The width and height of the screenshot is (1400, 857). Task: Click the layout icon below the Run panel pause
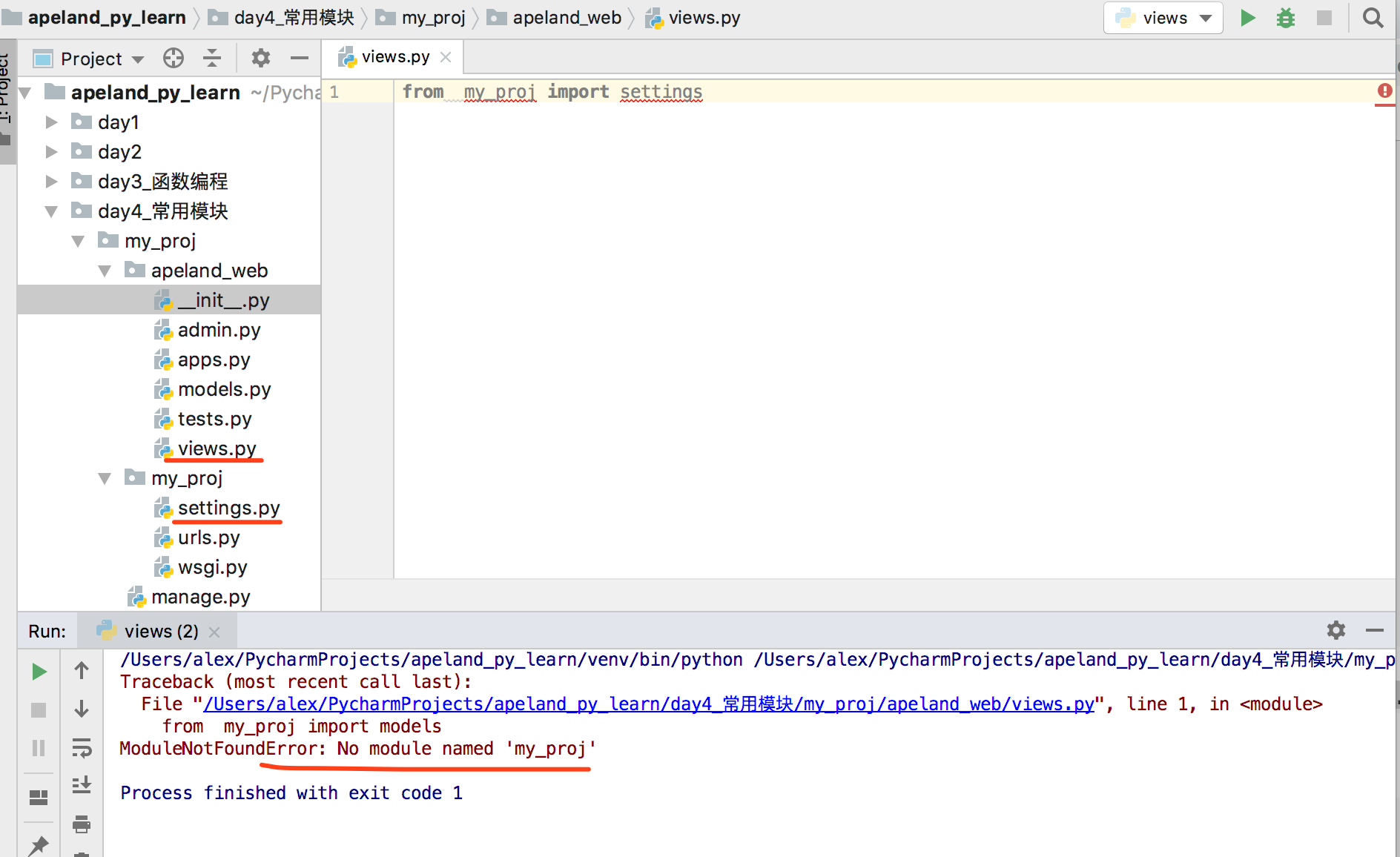pos(39,797)
